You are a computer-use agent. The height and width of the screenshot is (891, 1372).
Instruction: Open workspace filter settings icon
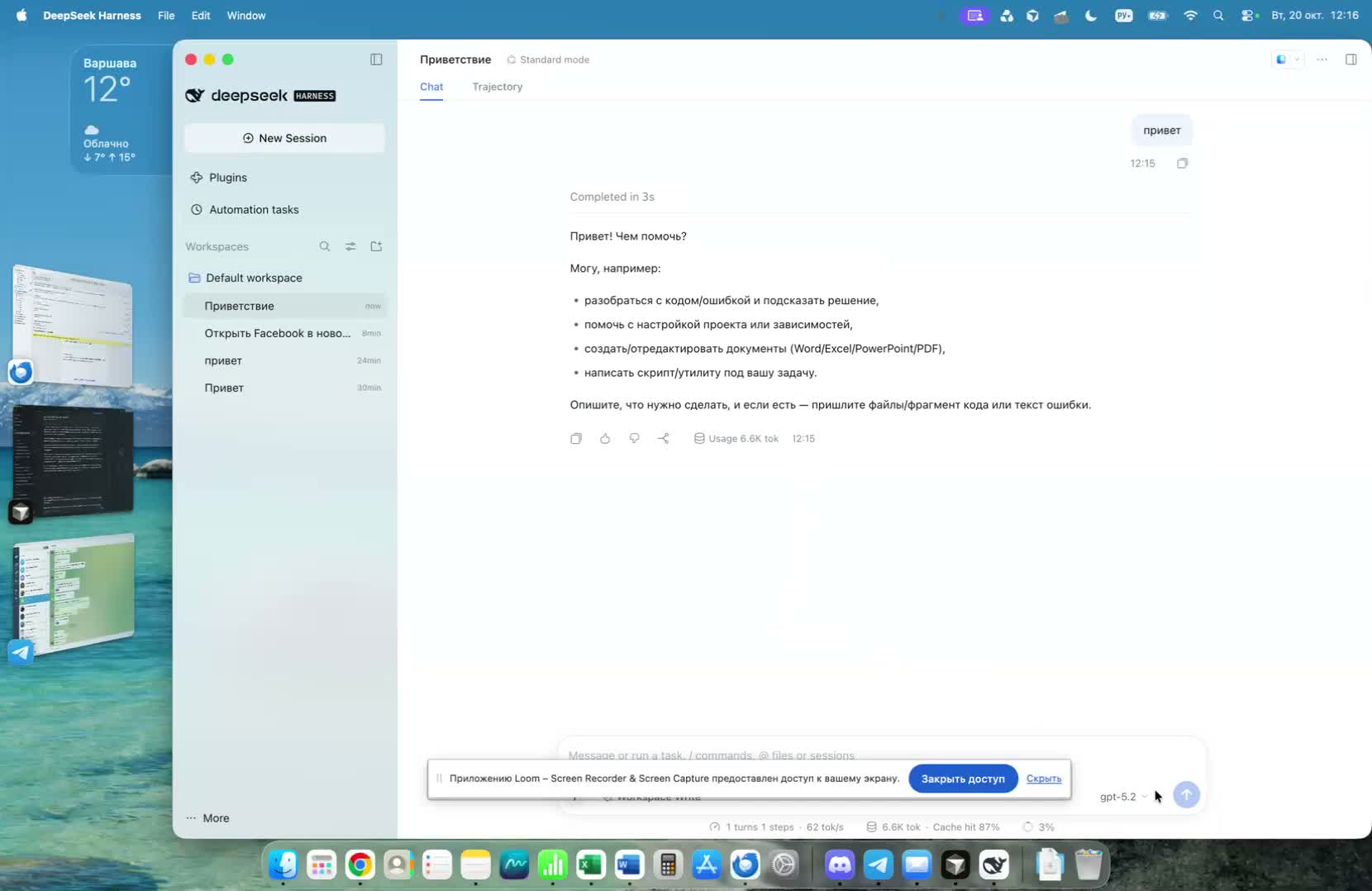click(350, 246)
